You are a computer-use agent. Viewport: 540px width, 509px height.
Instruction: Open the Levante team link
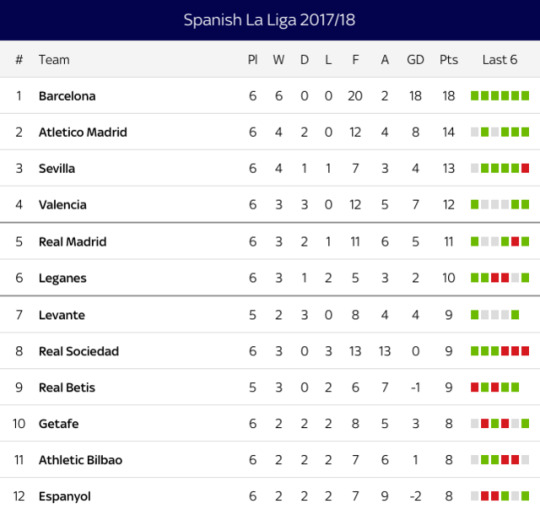point(62,315)
